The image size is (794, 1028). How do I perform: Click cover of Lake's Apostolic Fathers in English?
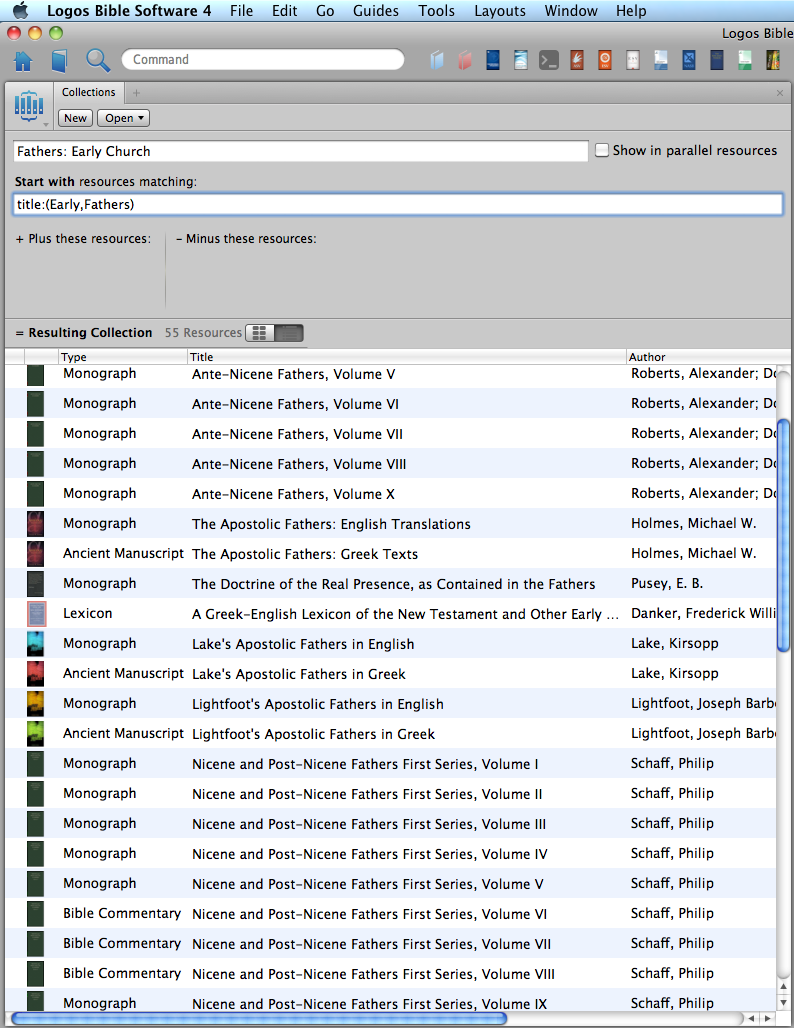35,644
